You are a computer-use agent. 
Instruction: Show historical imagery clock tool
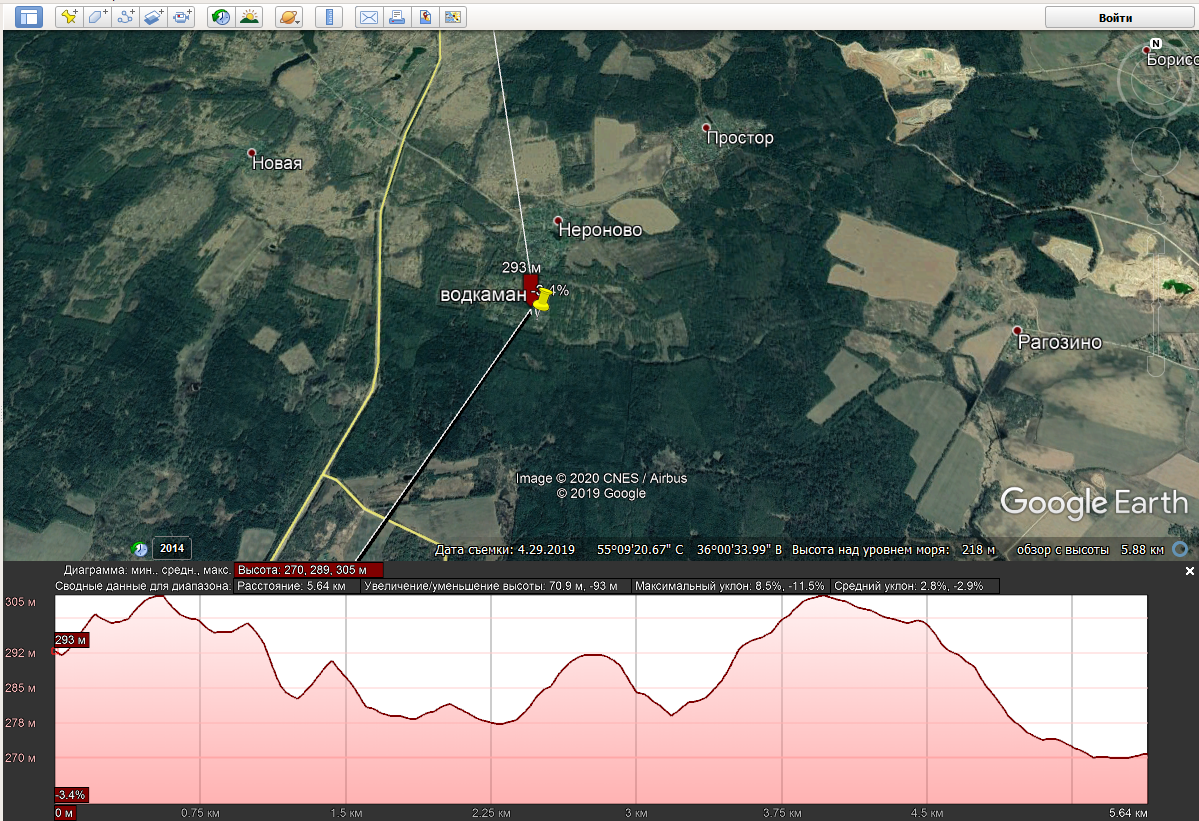pos(221,17)
